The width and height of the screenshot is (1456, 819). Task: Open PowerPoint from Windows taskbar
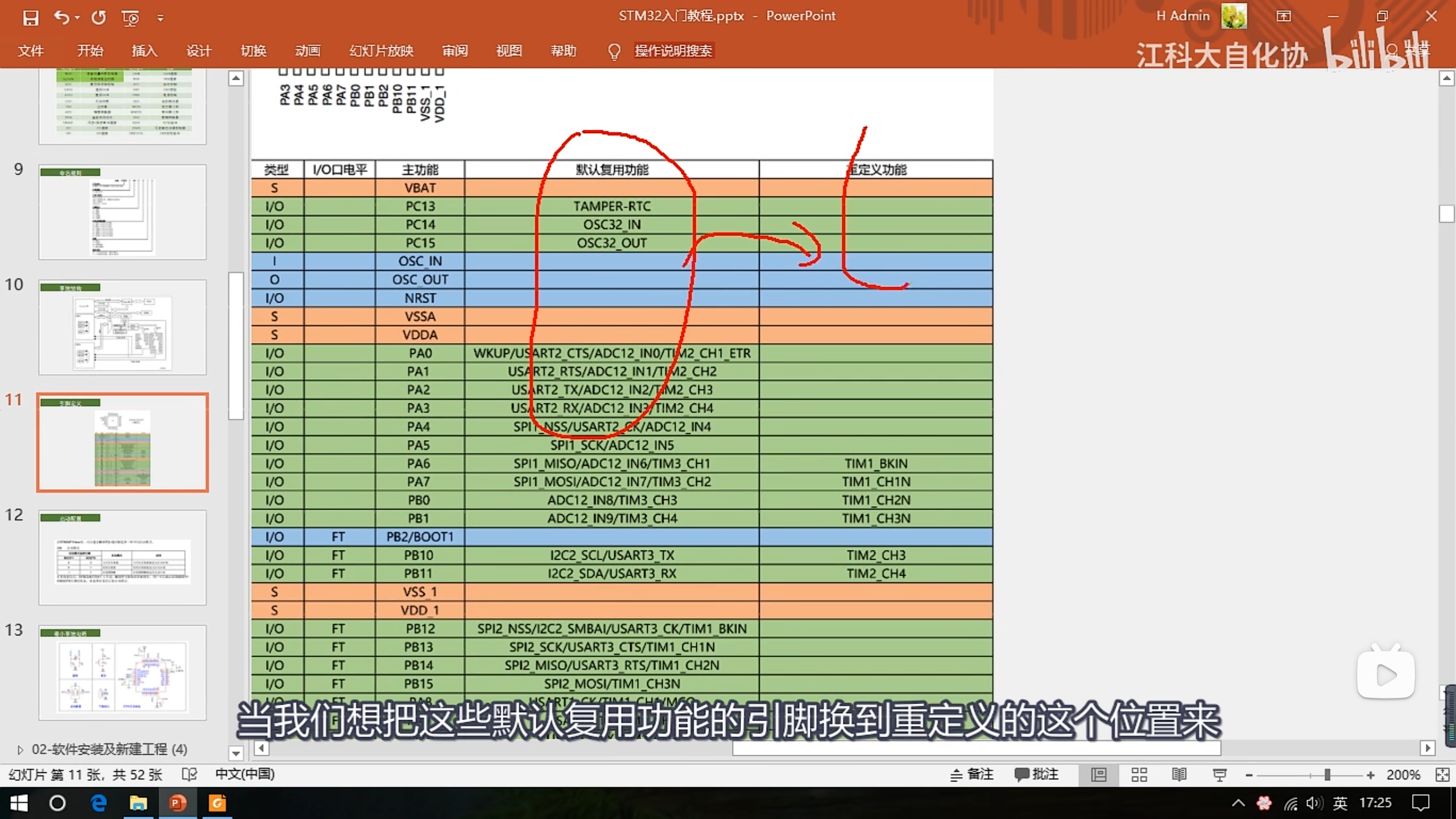coord(177,803)
